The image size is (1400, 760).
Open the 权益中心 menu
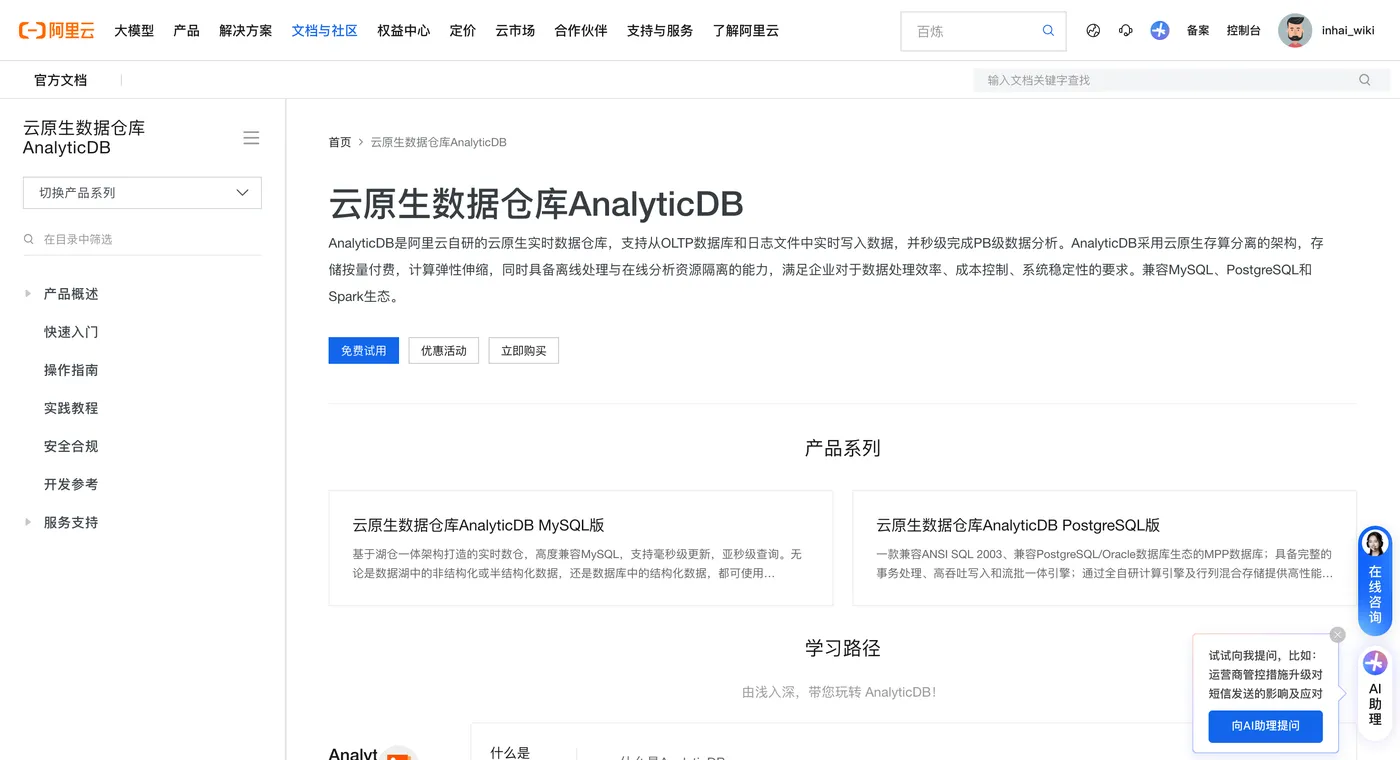click(404, 31)
